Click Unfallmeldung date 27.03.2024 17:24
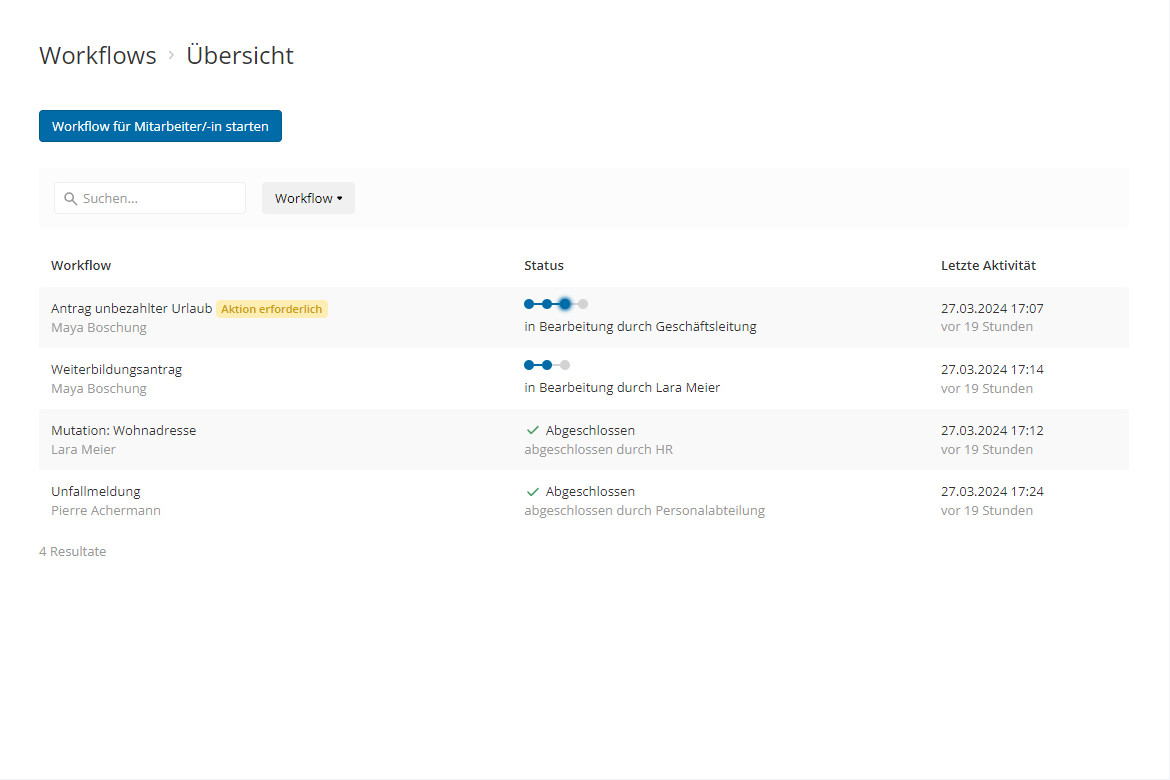 click(992, 492)
